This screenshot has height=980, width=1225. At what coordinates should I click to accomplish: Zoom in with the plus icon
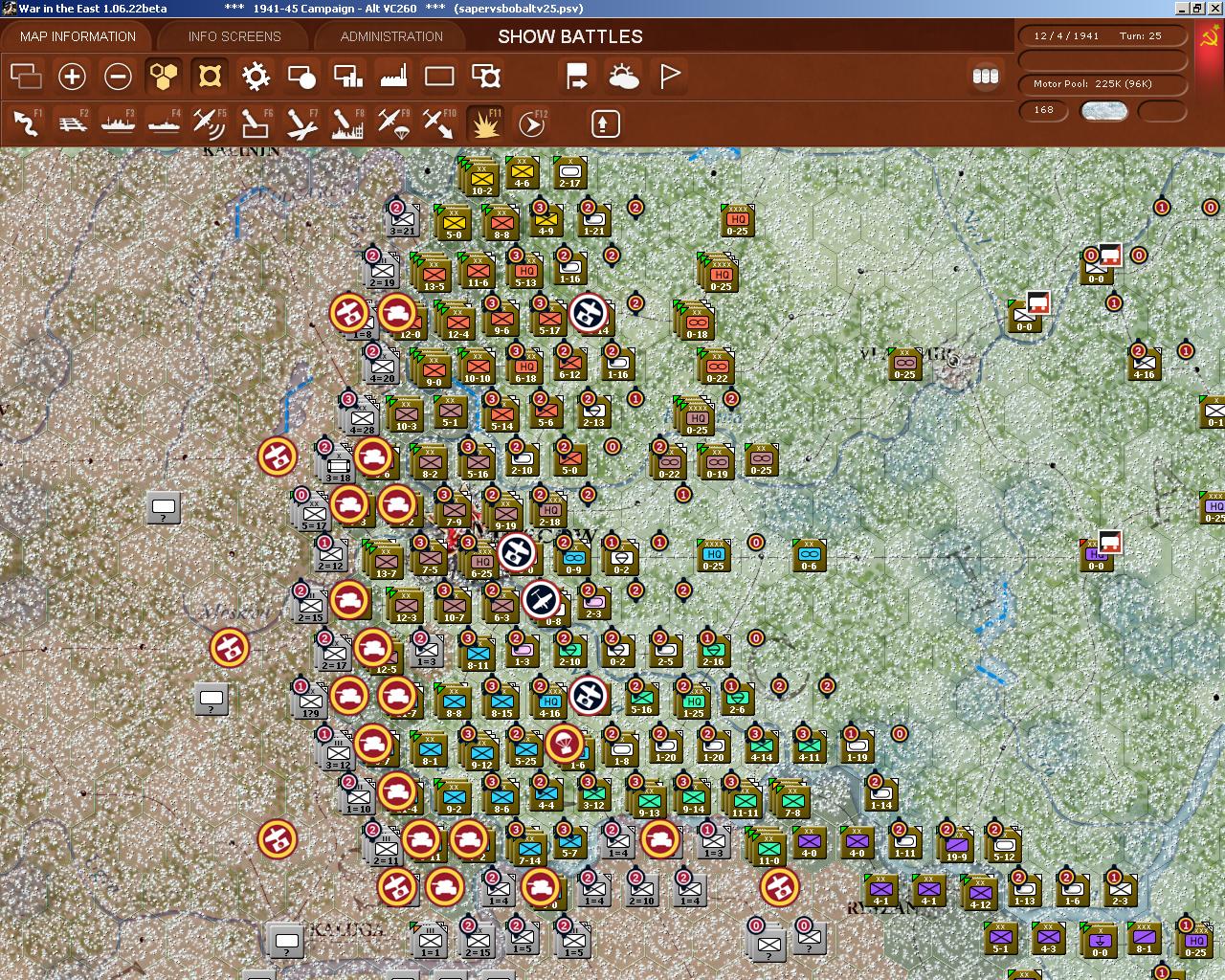coord(72,76)
